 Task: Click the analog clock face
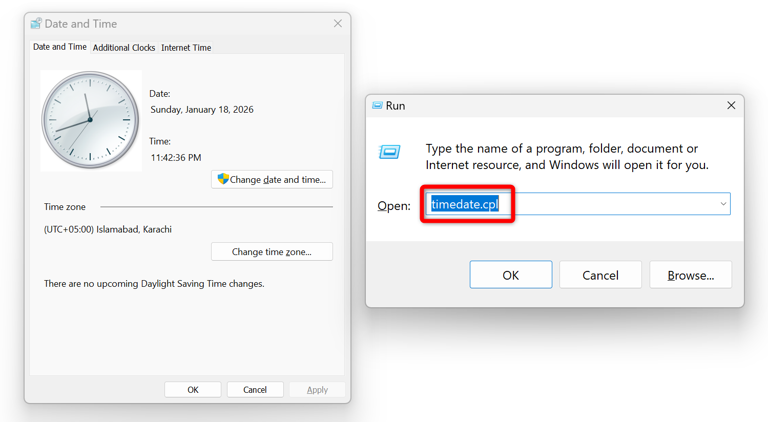[x=91, y=120]
